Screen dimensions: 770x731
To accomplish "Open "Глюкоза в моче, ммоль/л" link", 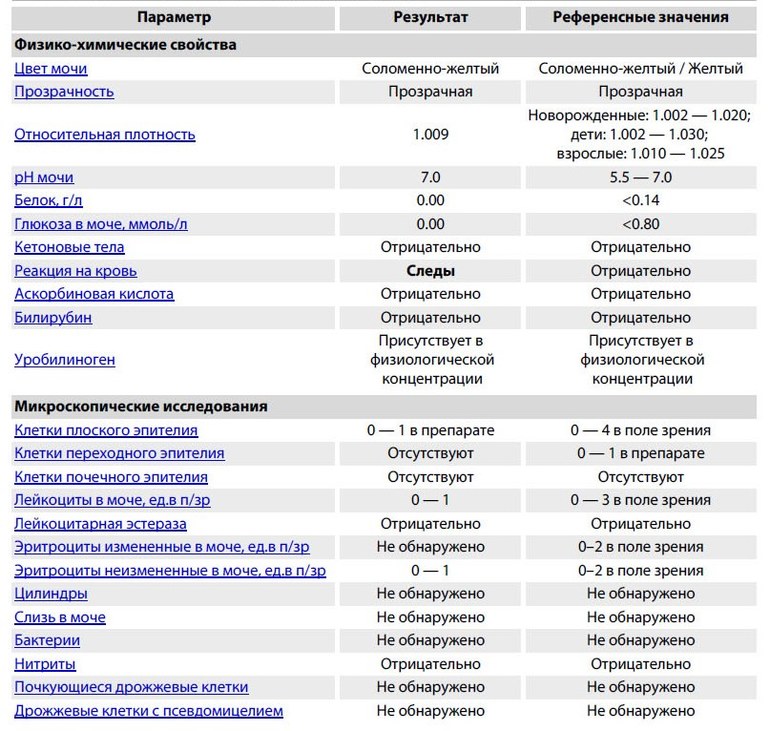I will (101, 224).
